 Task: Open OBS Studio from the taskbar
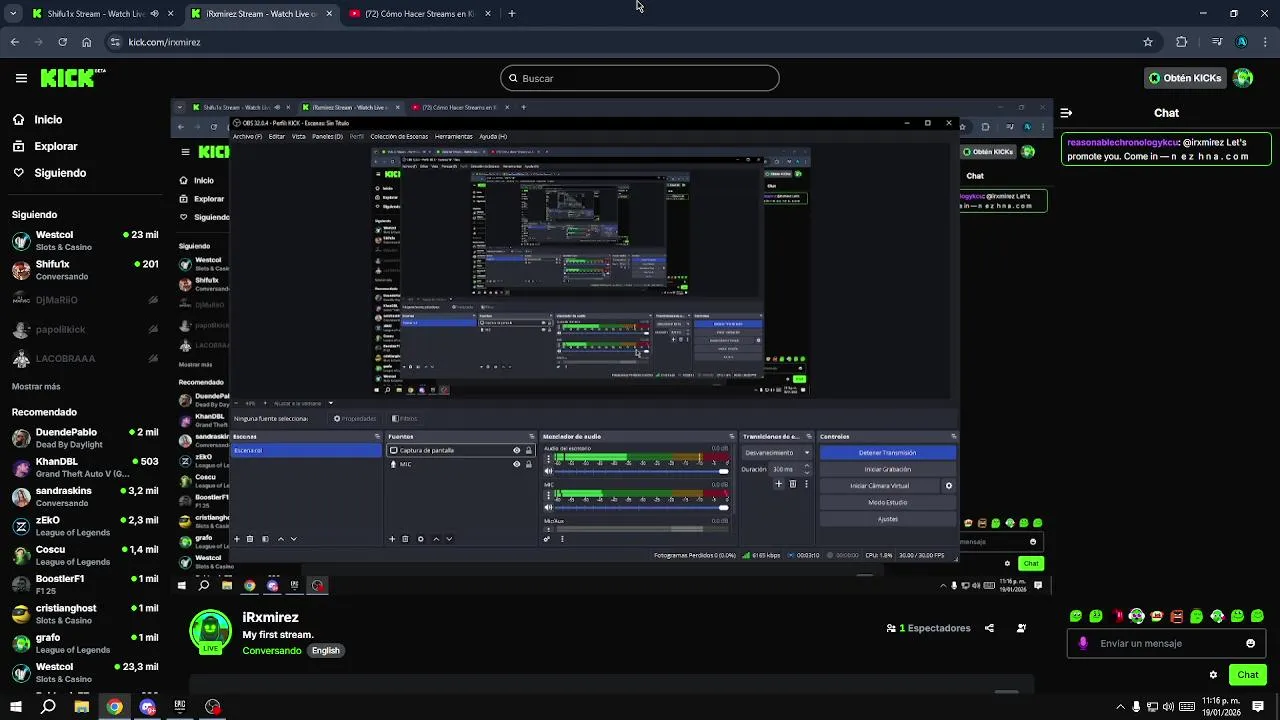pyautogui.click(x=213, y=707)
